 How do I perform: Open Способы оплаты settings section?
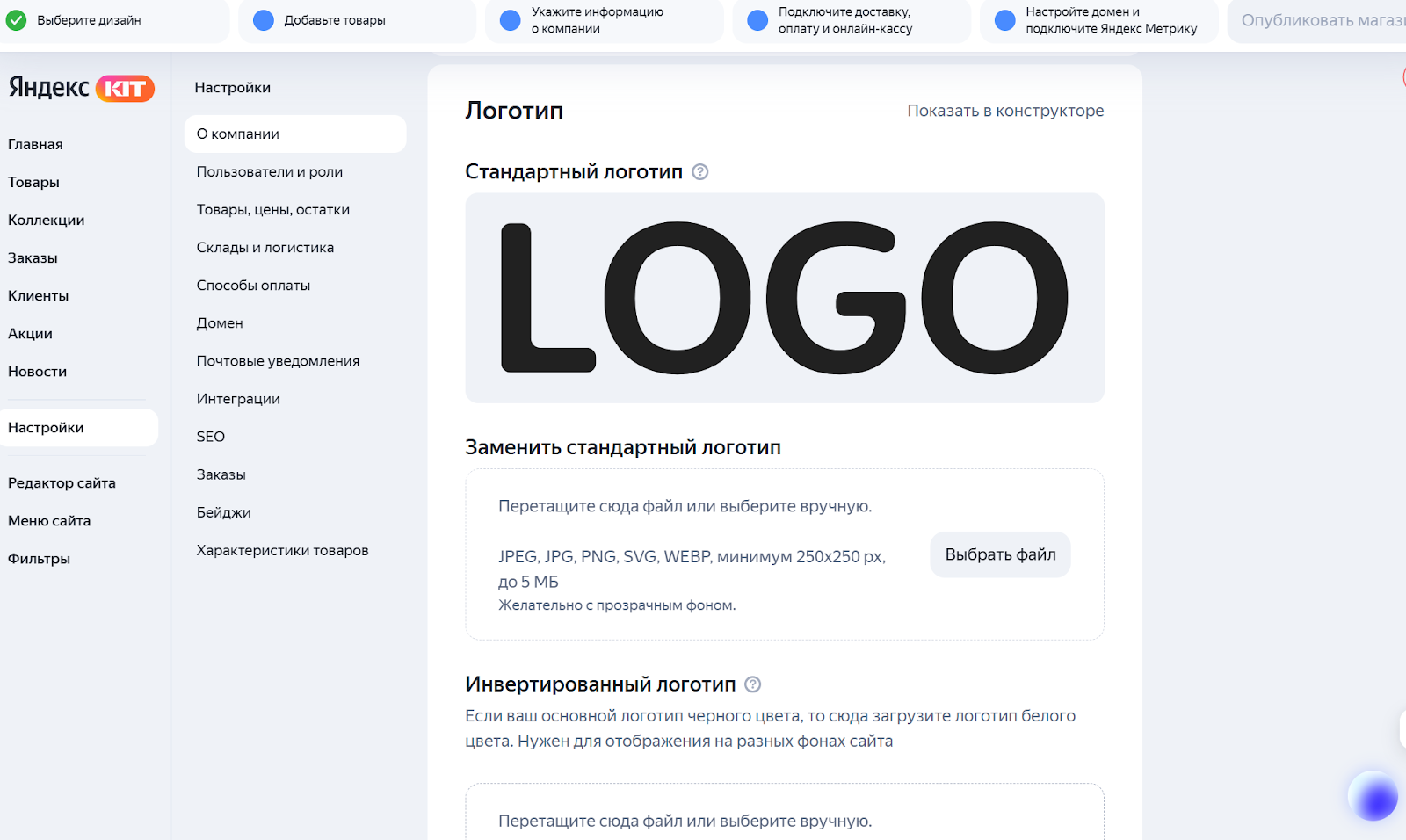253,286
